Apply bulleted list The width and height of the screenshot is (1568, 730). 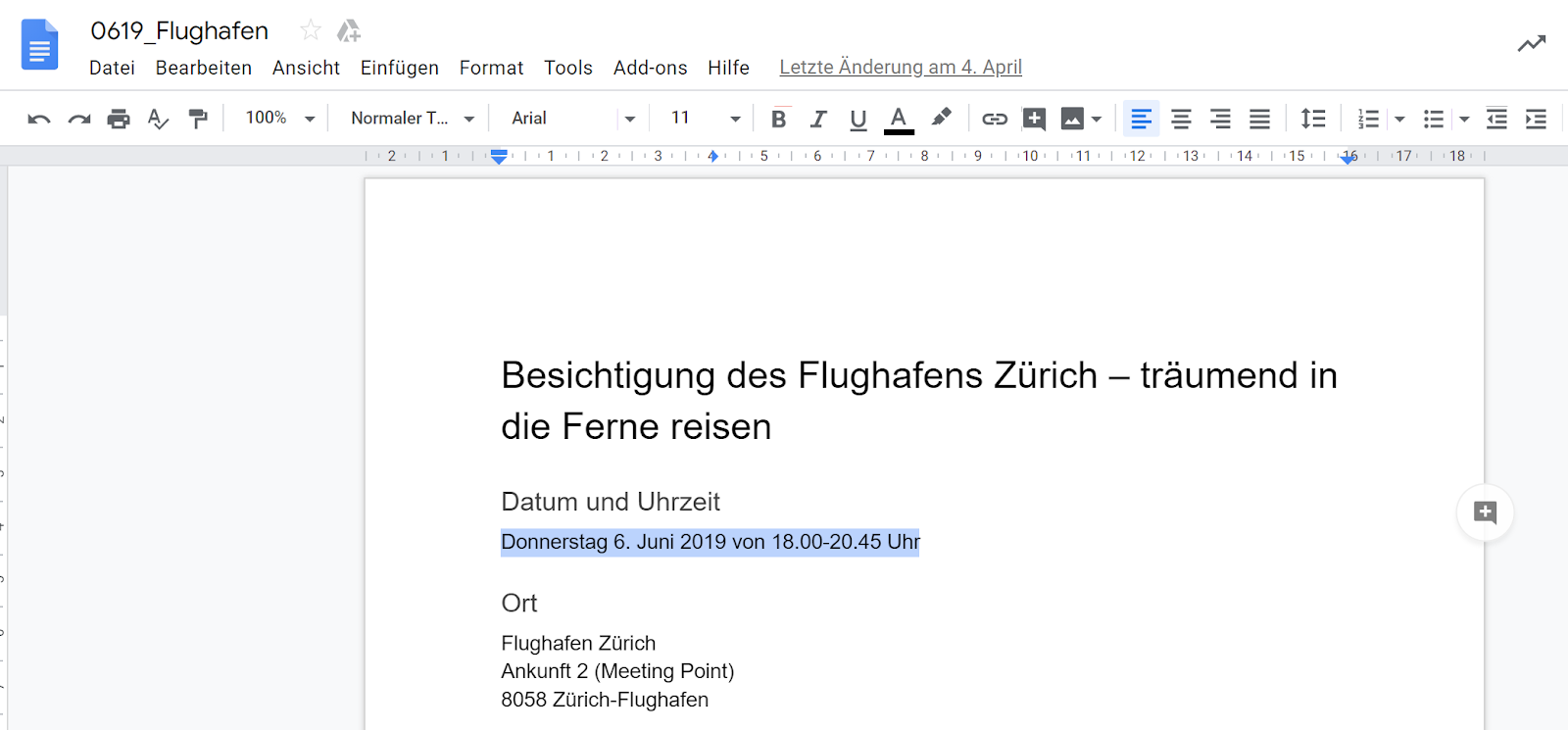[1434, 119]
